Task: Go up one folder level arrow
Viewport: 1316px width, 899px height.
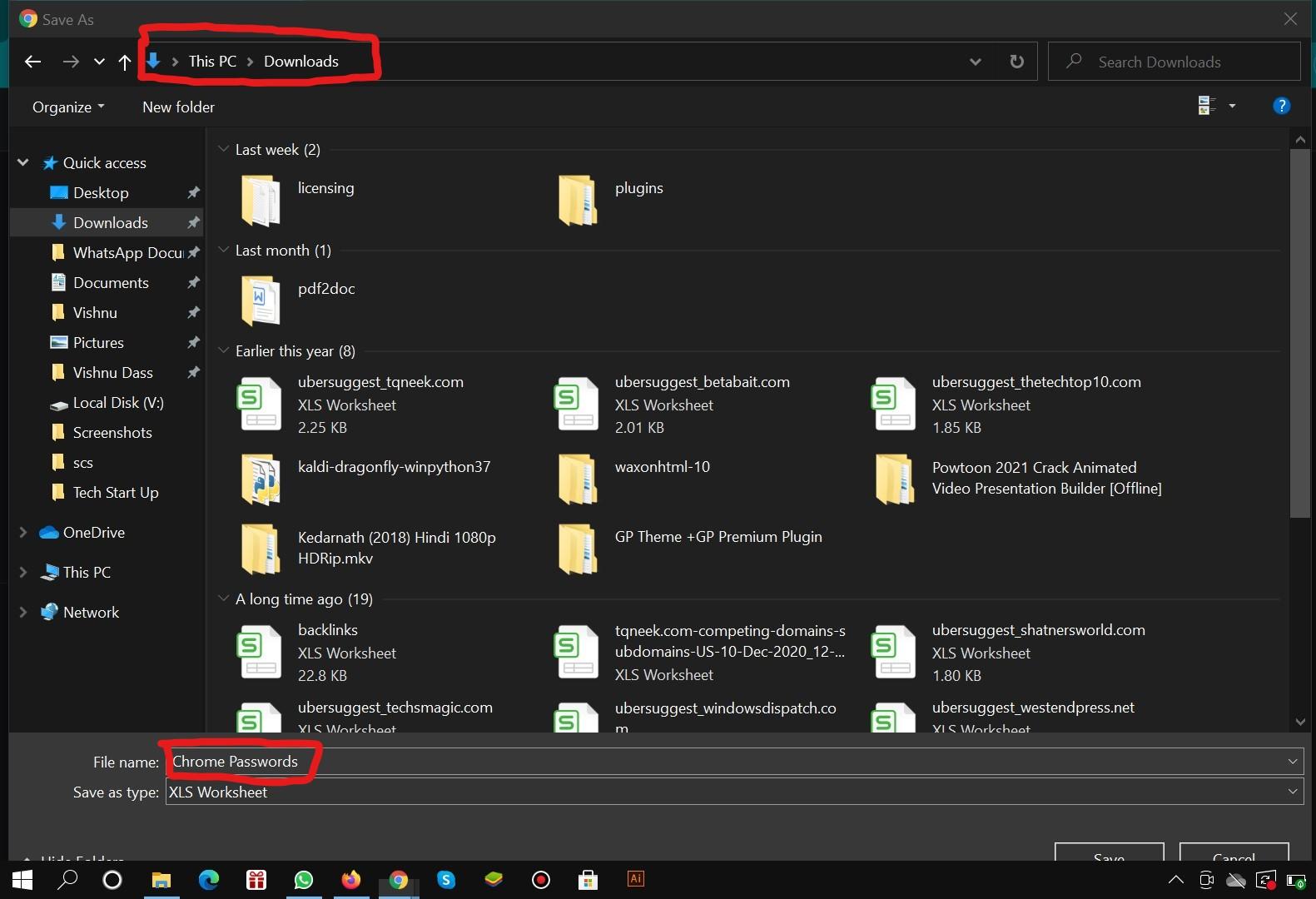Action: tap(125, 62)
